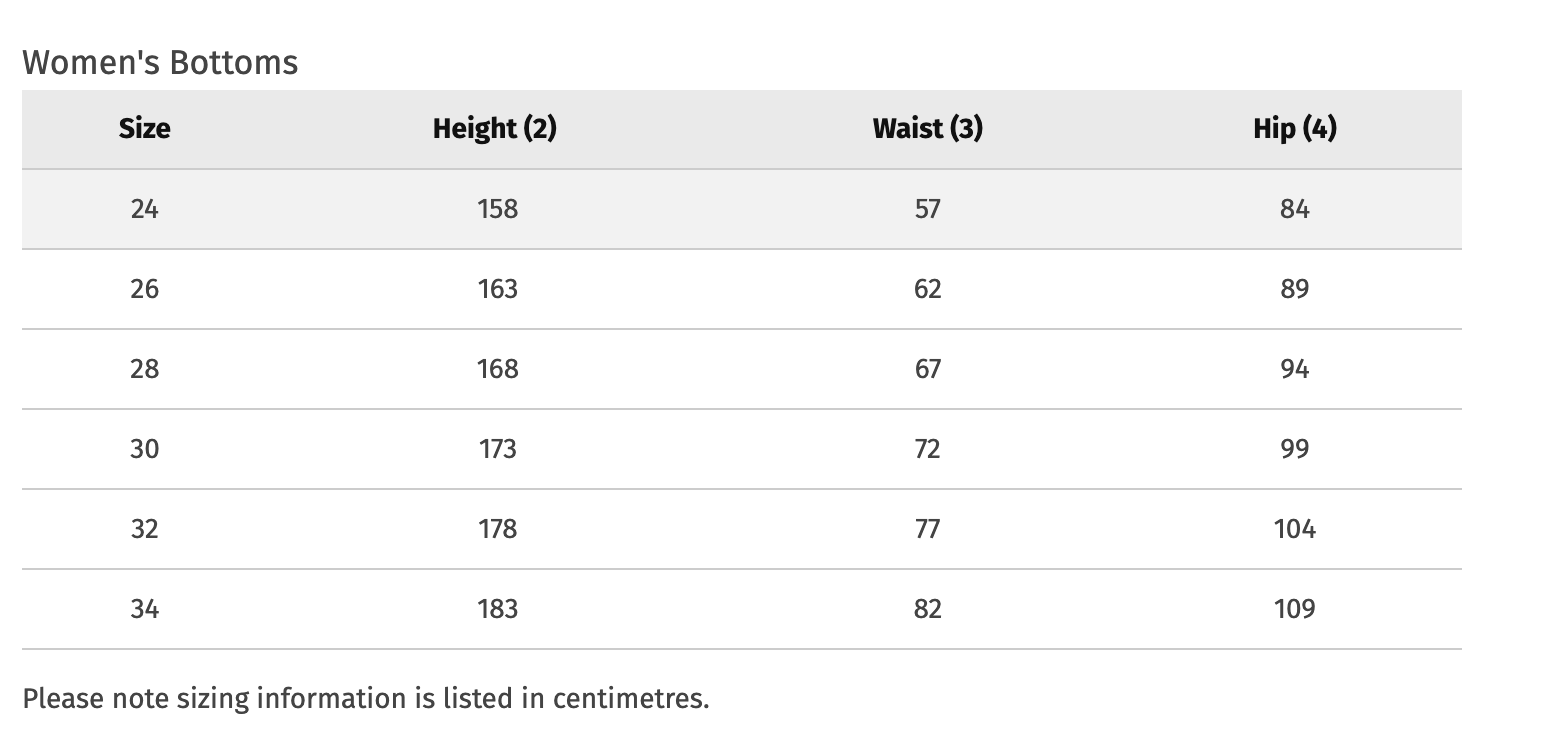Click the centimetres sizing note text
The width and height of the screenshot is (1562, 744).
(366, 698)
